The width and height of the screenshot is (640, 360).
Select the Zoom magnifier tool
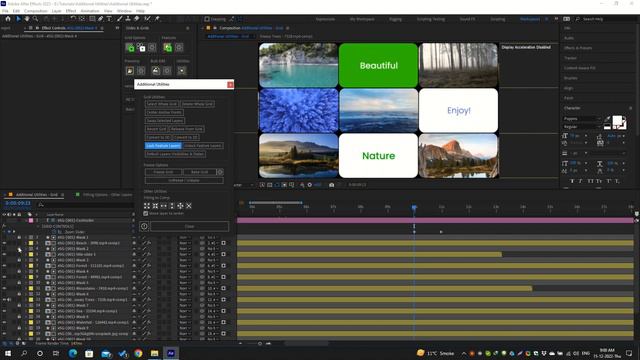click(x=36, y=19)
